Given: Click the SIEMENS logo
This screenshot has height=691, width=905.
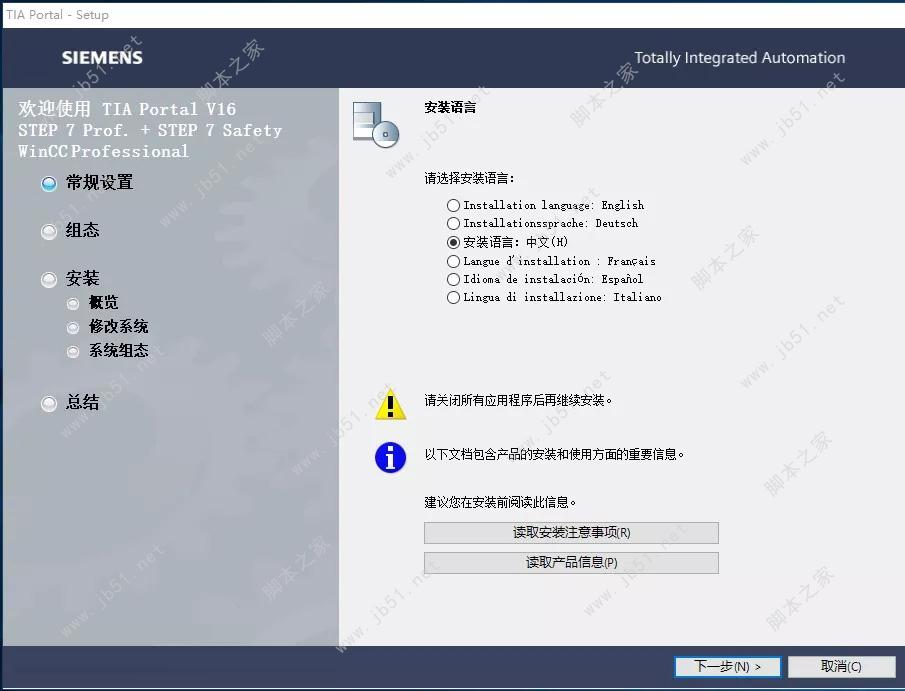Looking at the screenshot, I should click(101, 57).
